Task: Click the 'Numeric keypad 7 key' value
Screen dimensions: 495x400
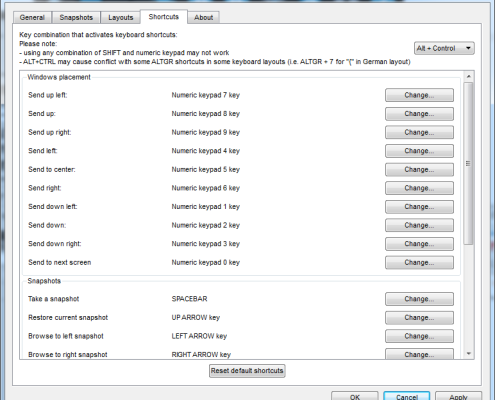Action: pos(206,95)
